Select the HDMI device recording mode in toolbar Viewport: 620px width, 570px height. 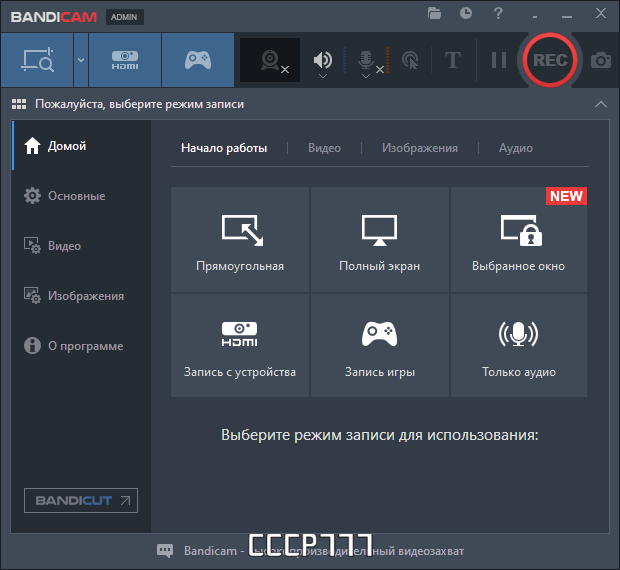pyautogui.click(x=125, y=60)
